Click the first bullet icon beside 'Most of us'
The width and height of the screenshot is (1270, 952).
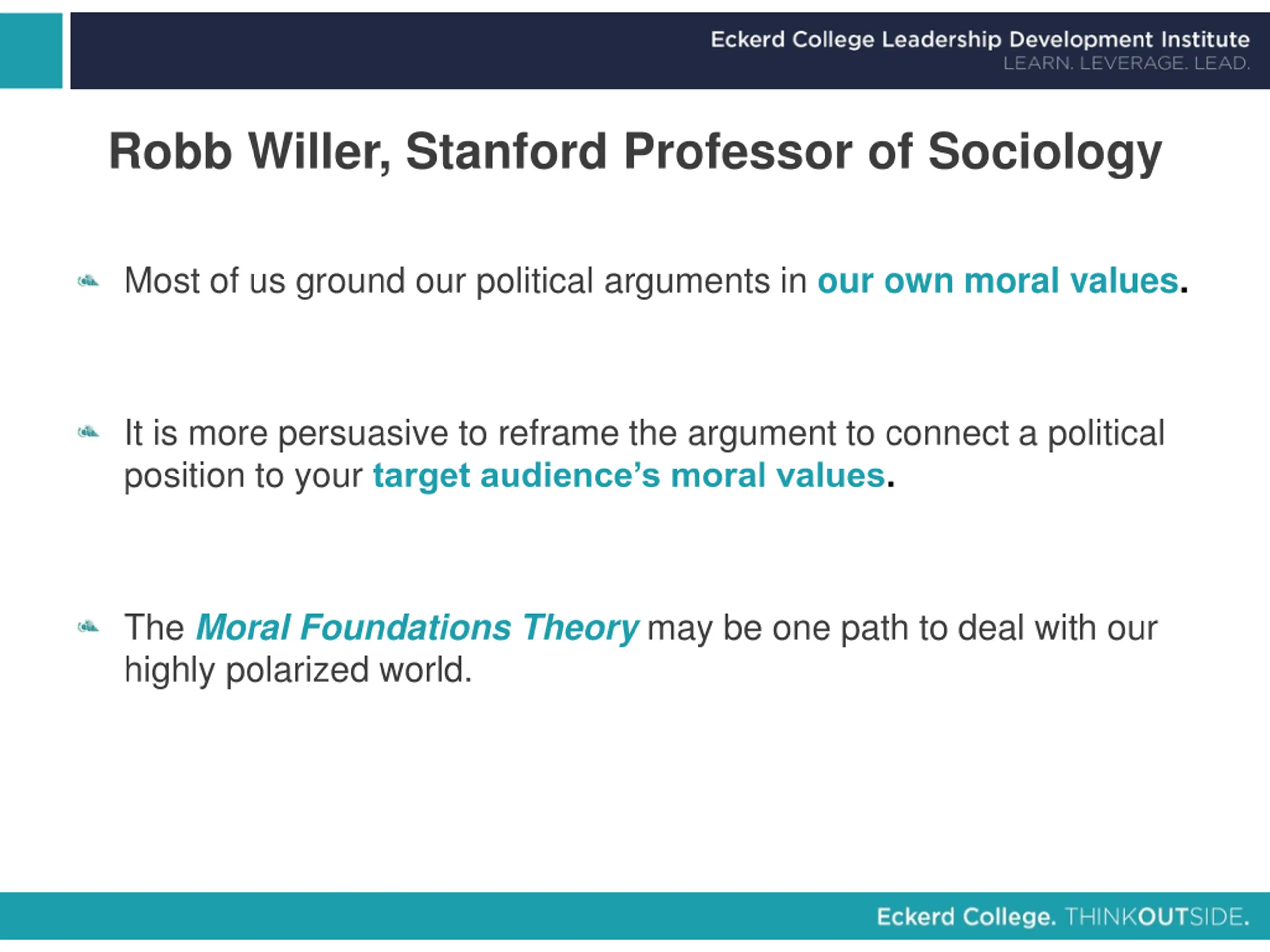88,281
